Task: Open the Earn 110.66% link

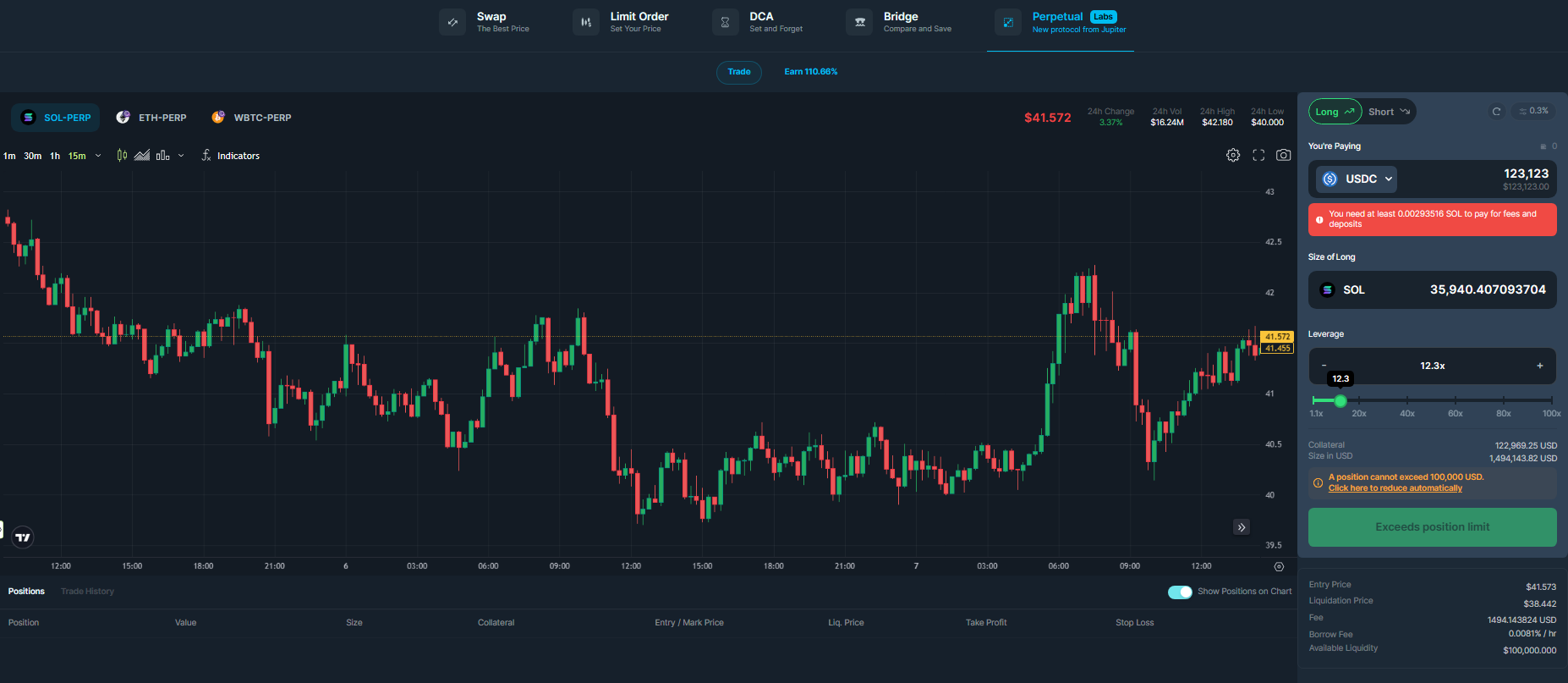Action: [810, 72]
